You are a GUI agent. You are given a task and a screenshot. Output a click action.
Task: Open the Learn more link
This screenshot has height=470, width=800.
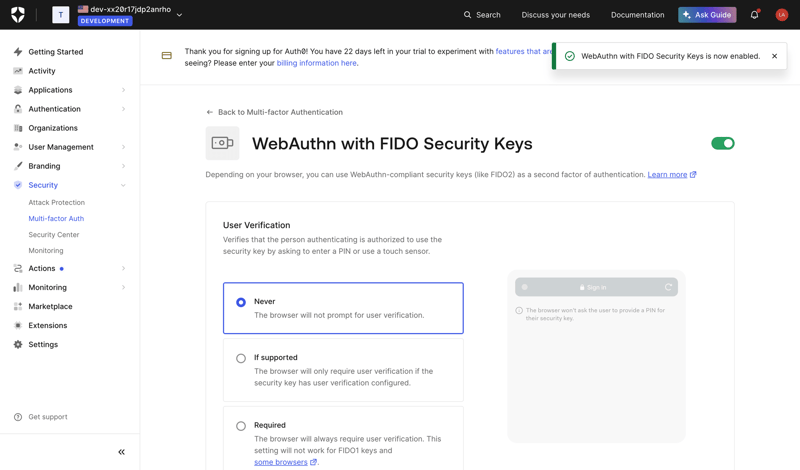(x=667, y=175)
